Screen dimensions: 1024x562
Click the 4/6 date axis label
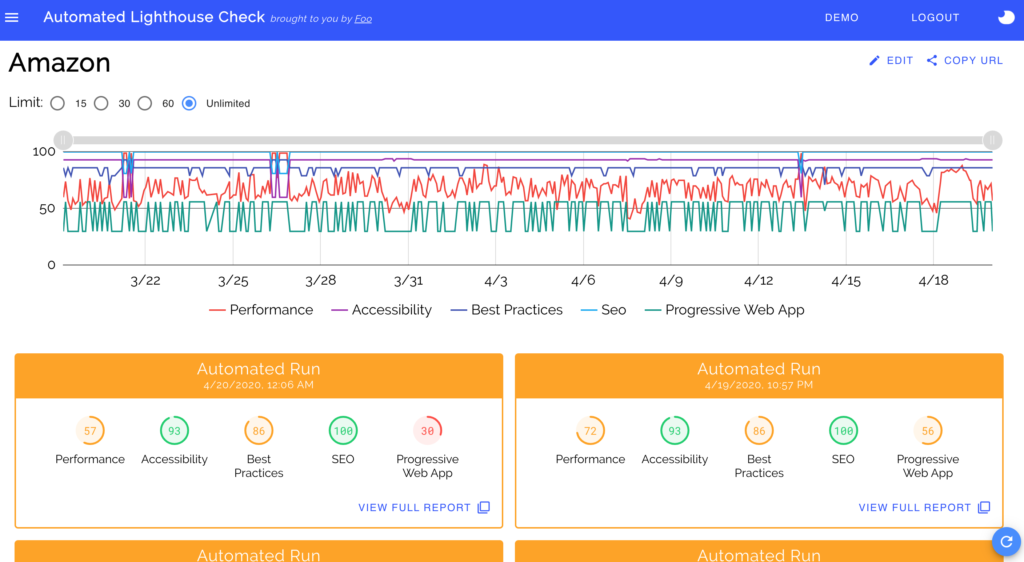(x=583, y=281)
